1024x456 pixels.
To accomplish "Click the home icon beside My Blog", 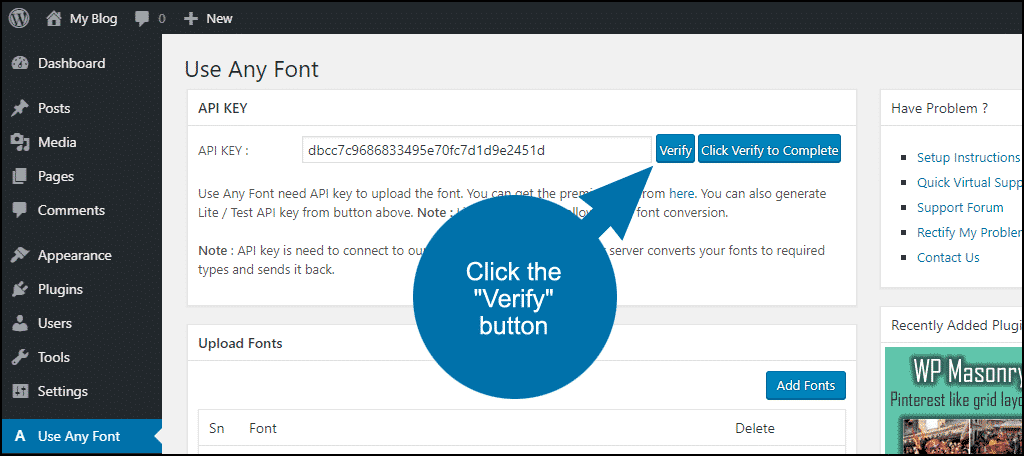I will point(54,18).
